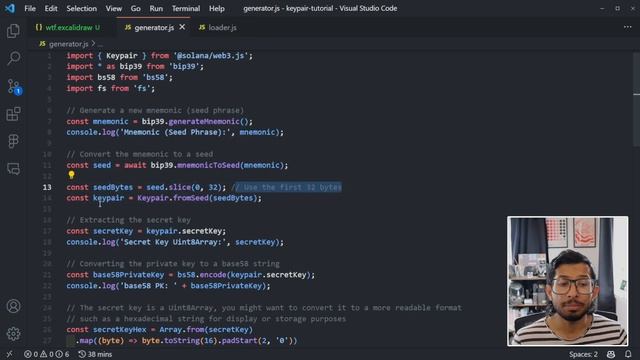Open the Search view in activity bar

point(13,58)
